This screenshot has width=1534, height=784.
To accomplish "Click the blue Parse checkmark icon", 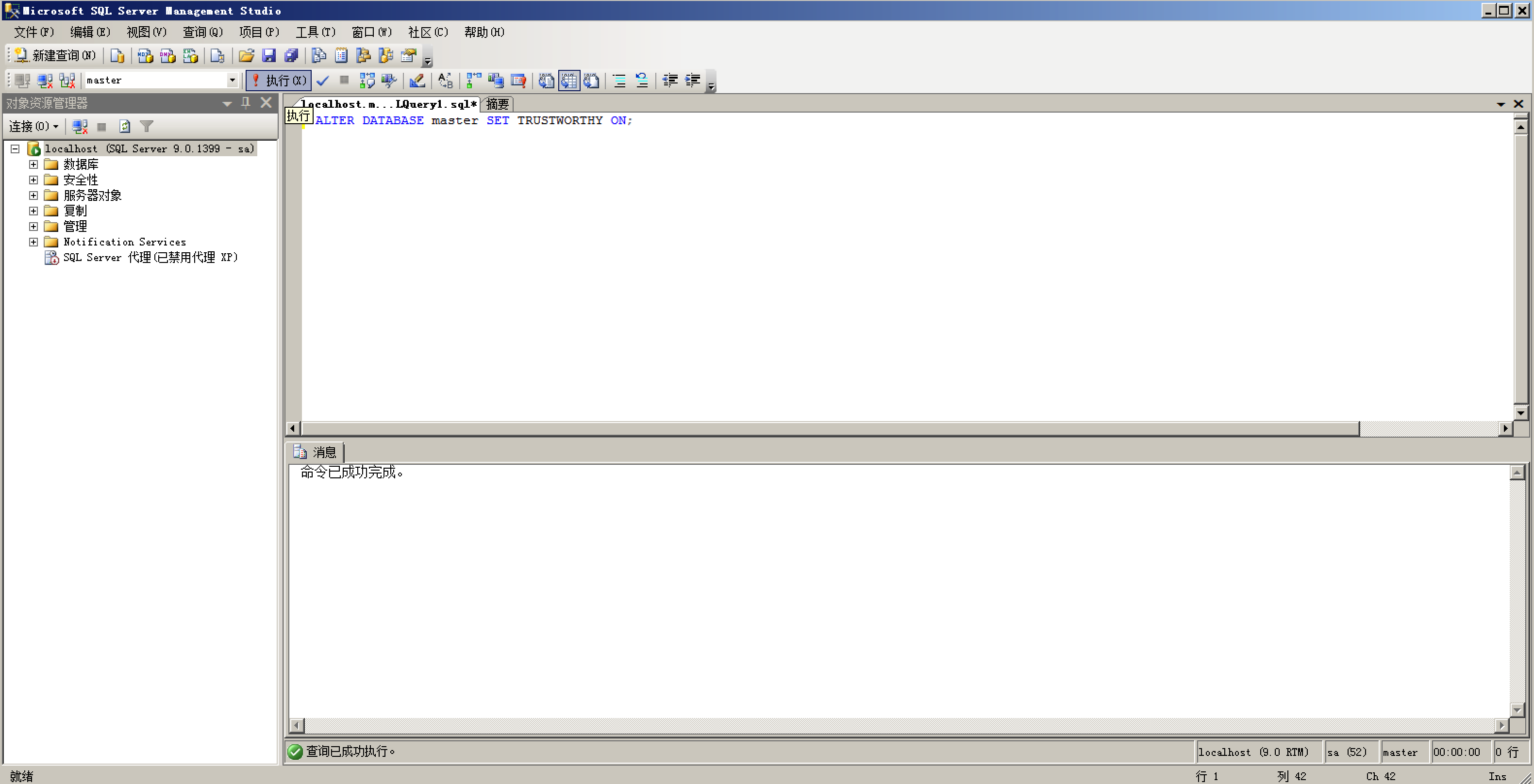I will [x=323, y=81].
